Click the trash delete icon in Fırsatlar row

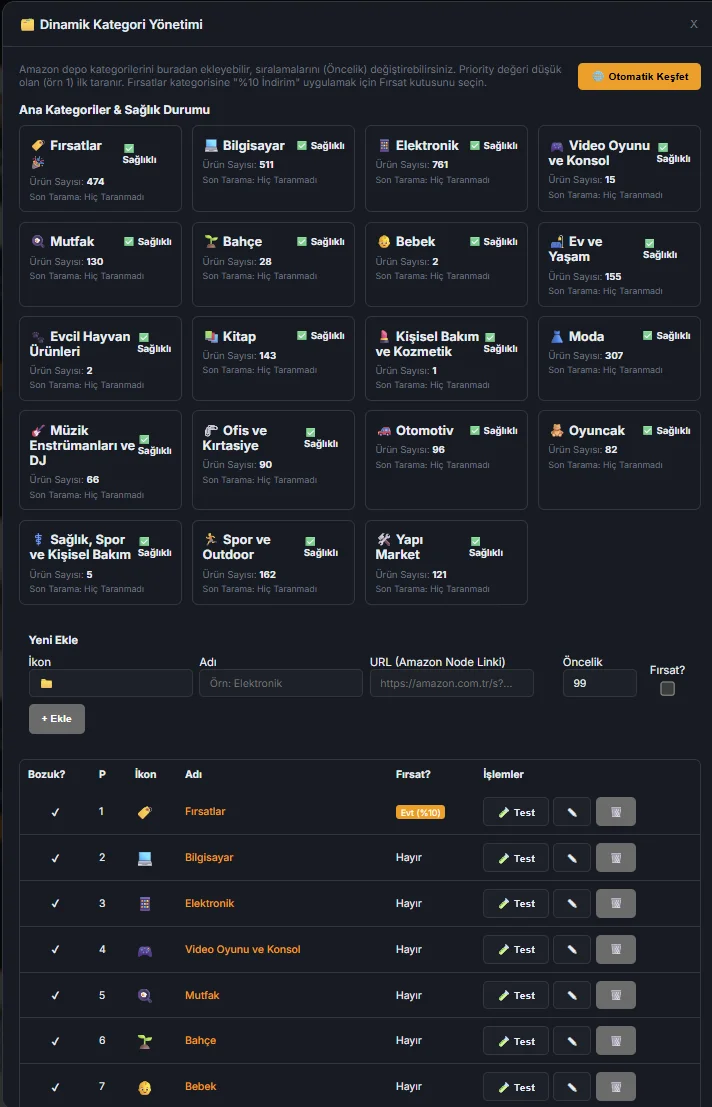coord(615,812)
